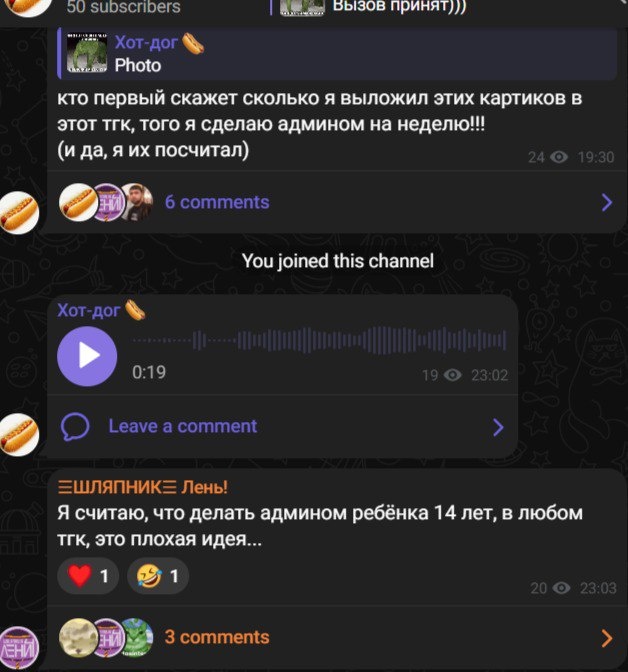Seek within the voice message waveform

click(320, 340)
